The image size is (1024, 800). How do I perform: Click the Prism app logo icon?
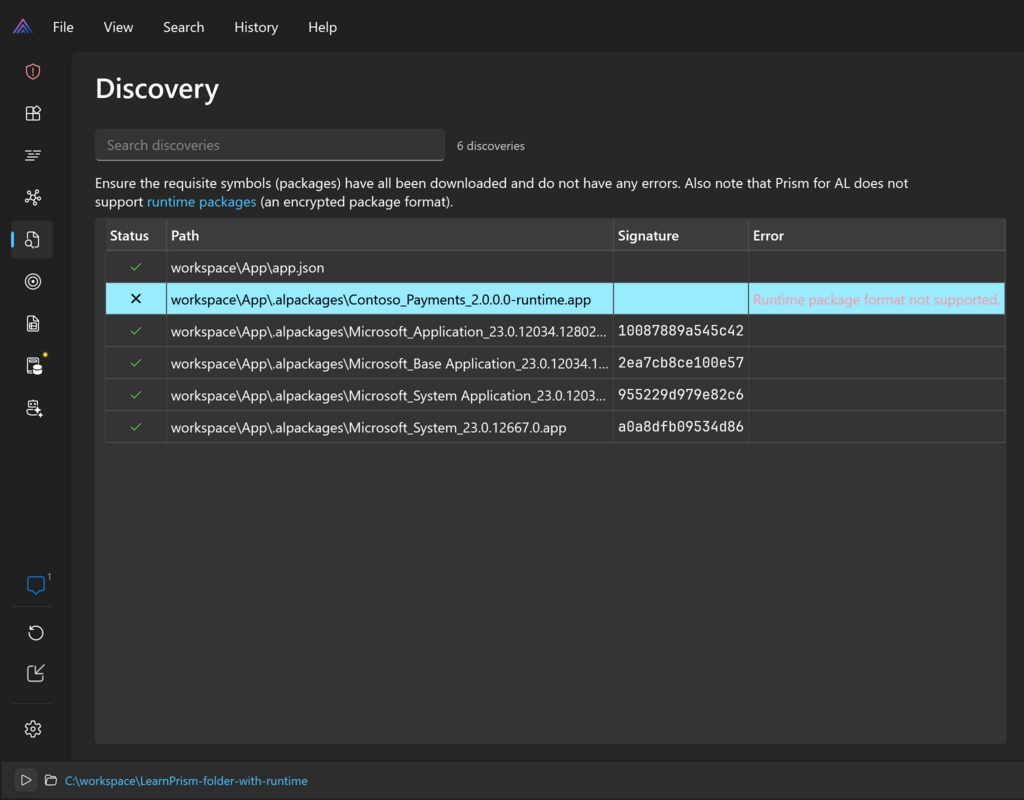pos(23,26)
